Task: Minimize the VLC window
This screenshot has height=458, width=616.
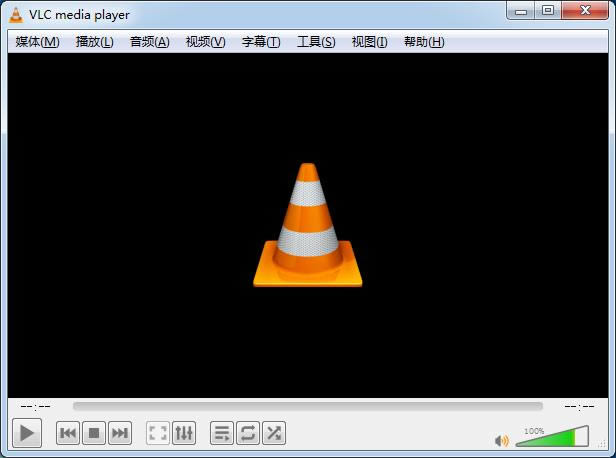Action: pos(521,11)
